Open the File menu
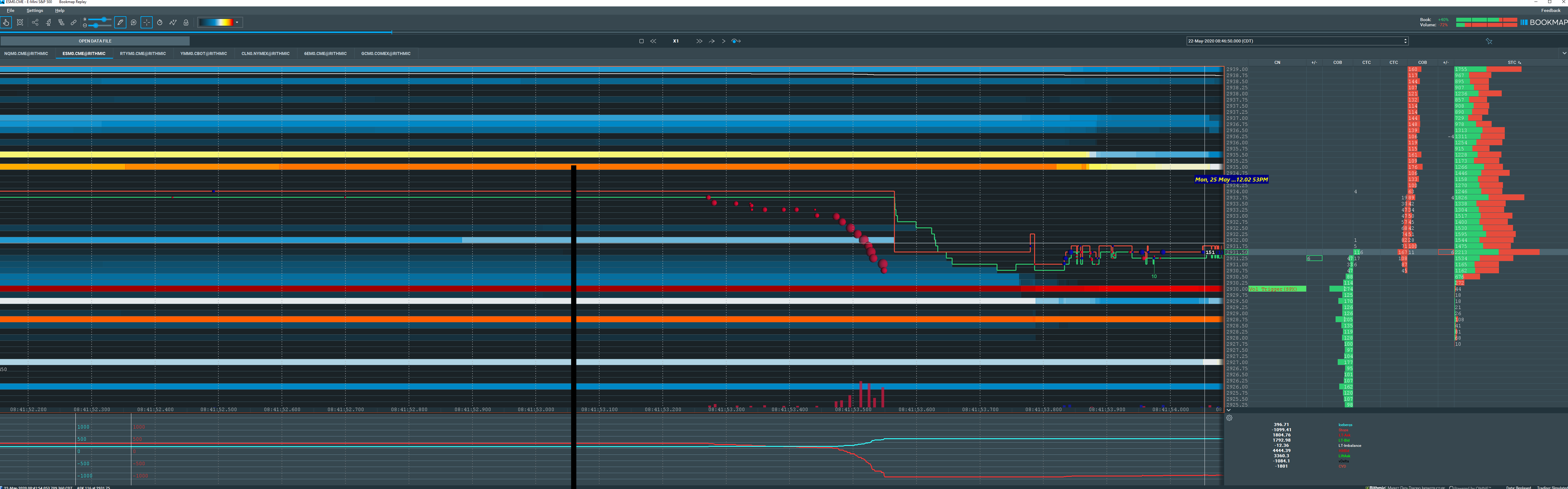Image resolution: width=1568 pixels, height=489 pixels. [10, 10]
